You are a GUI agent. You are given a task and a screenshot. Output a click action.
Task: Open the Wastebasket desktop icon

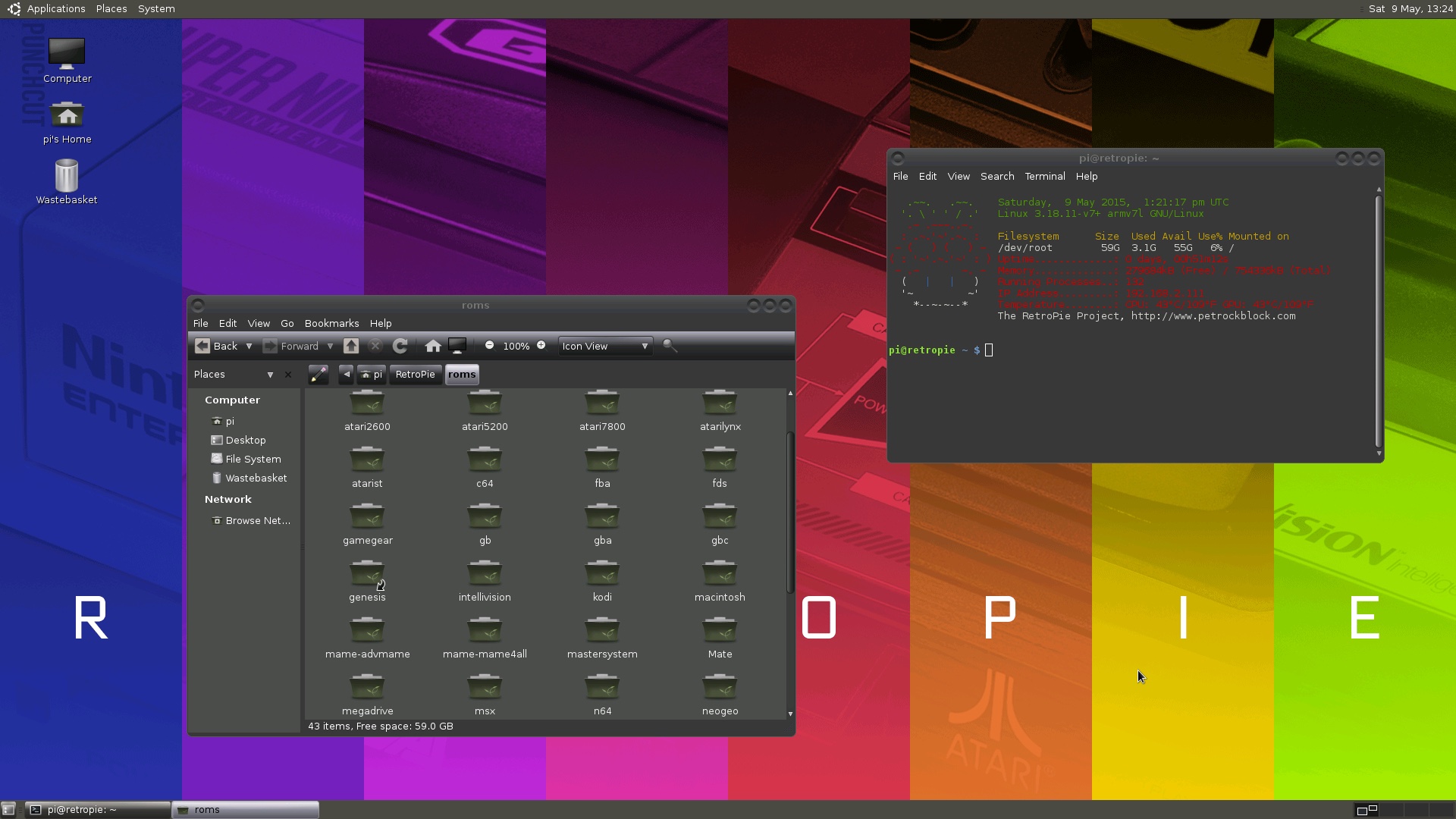point(66,180)
